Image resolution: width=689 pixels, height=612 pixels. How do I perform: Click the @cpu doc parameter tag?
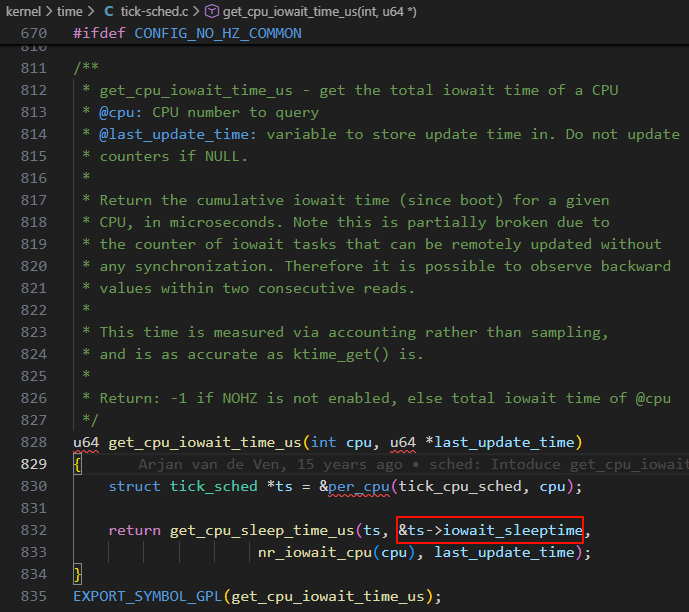point(121,112)
